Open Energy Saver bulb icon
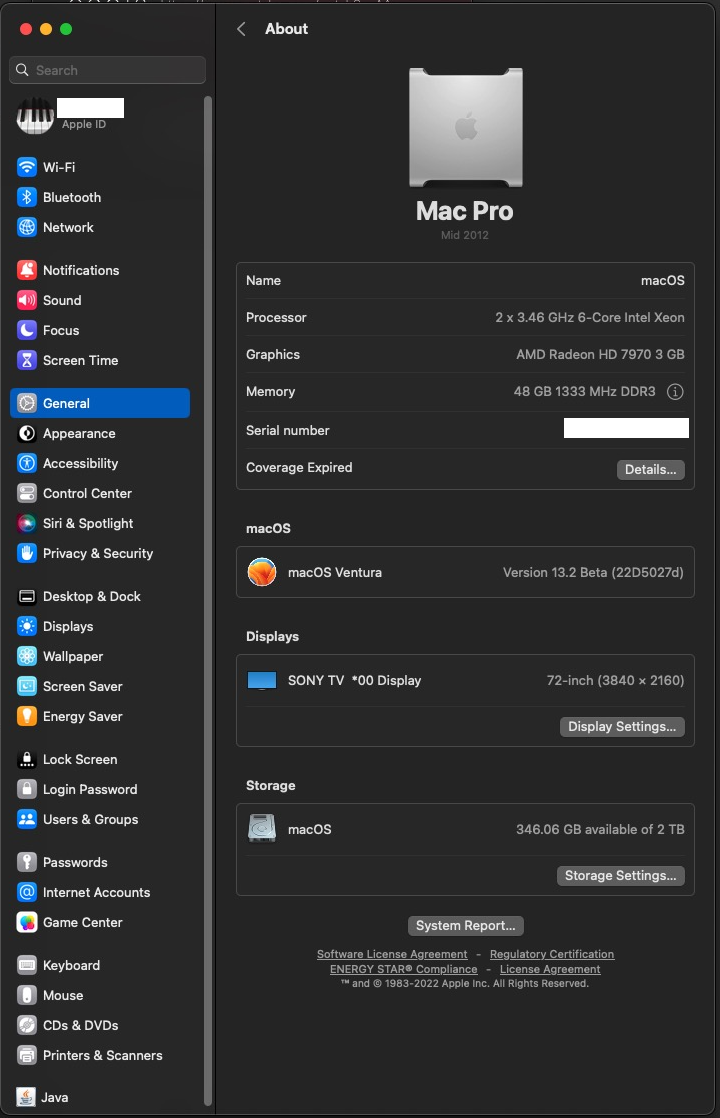Viewport: 720px width, 1118px height. pos(26,716)
